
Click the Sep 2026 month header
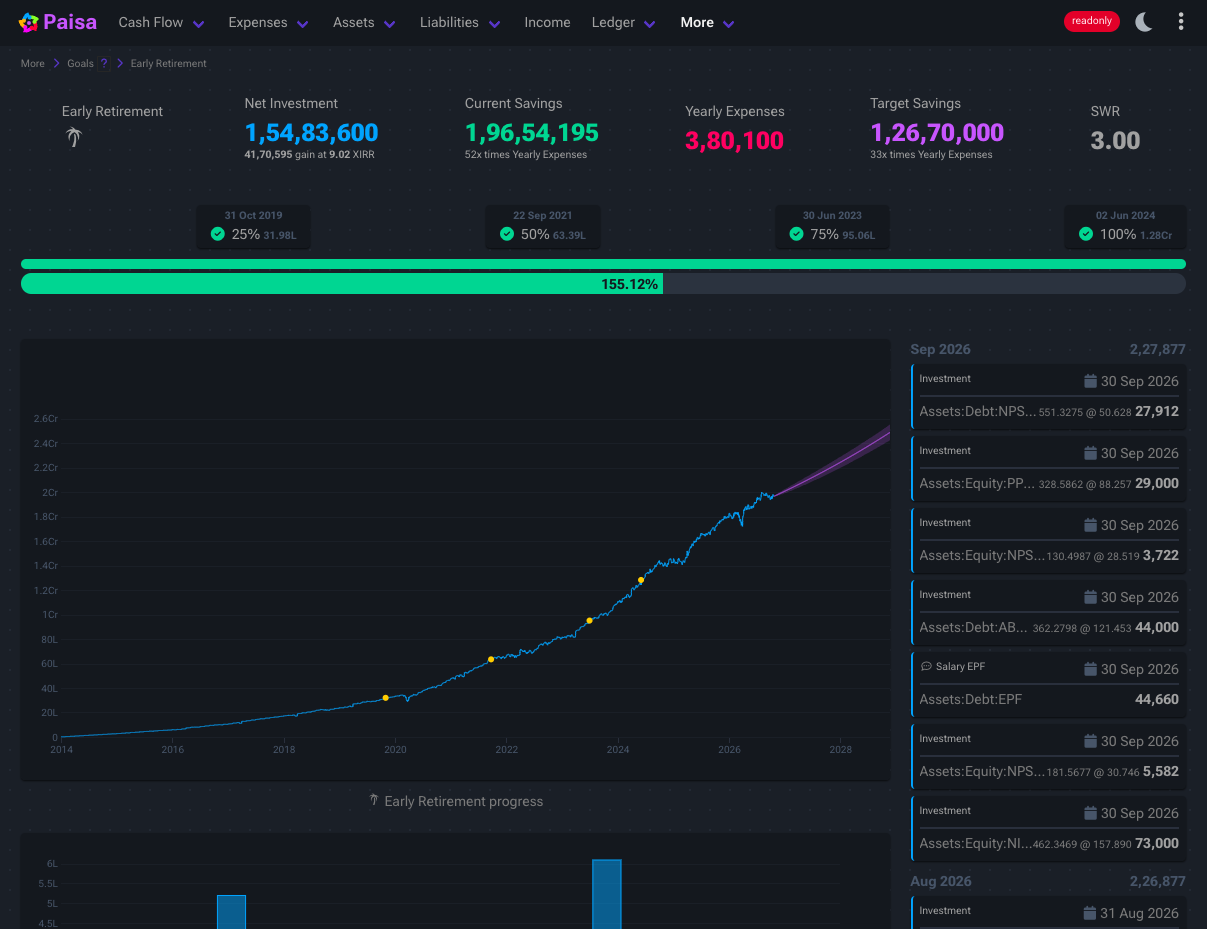[x=940, y=349]
